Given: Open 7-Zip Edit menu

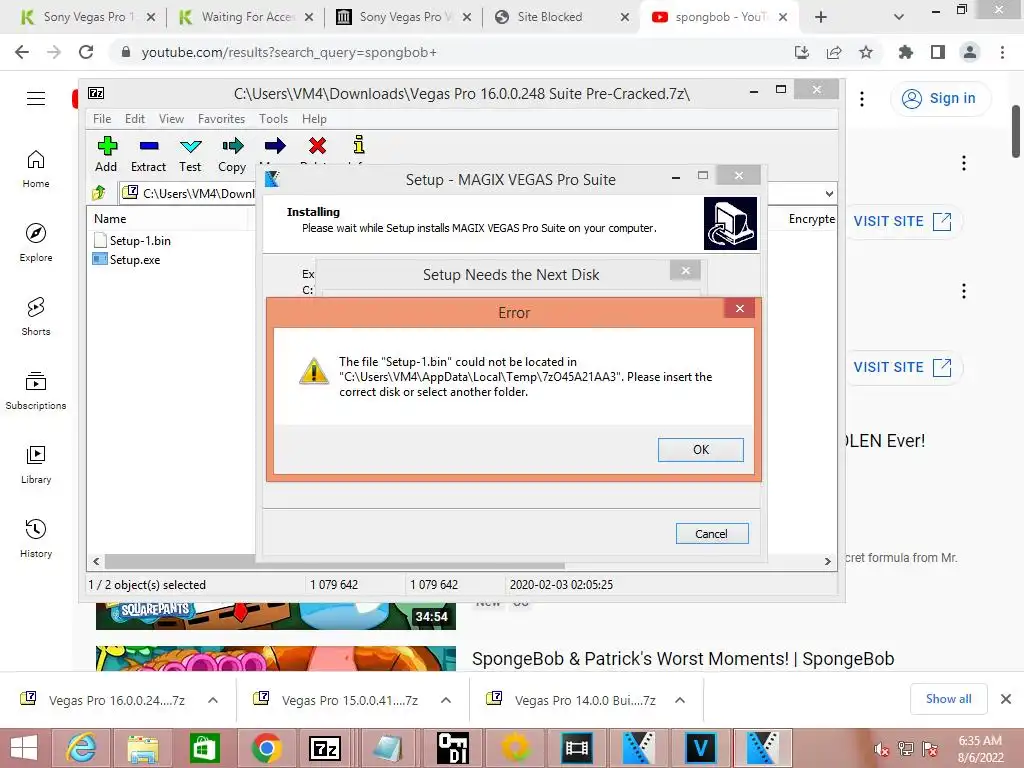Looking at the screenshot, I should (135, 119).
